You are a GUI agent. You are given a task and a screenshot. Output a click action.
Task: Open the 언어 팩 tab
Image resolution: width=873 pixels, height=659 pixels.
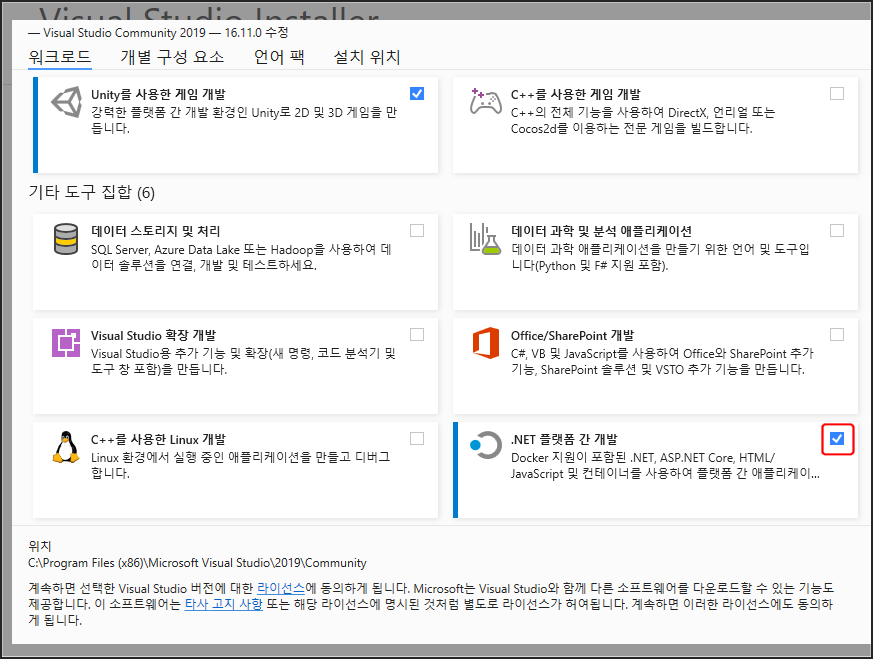(279, 57)
